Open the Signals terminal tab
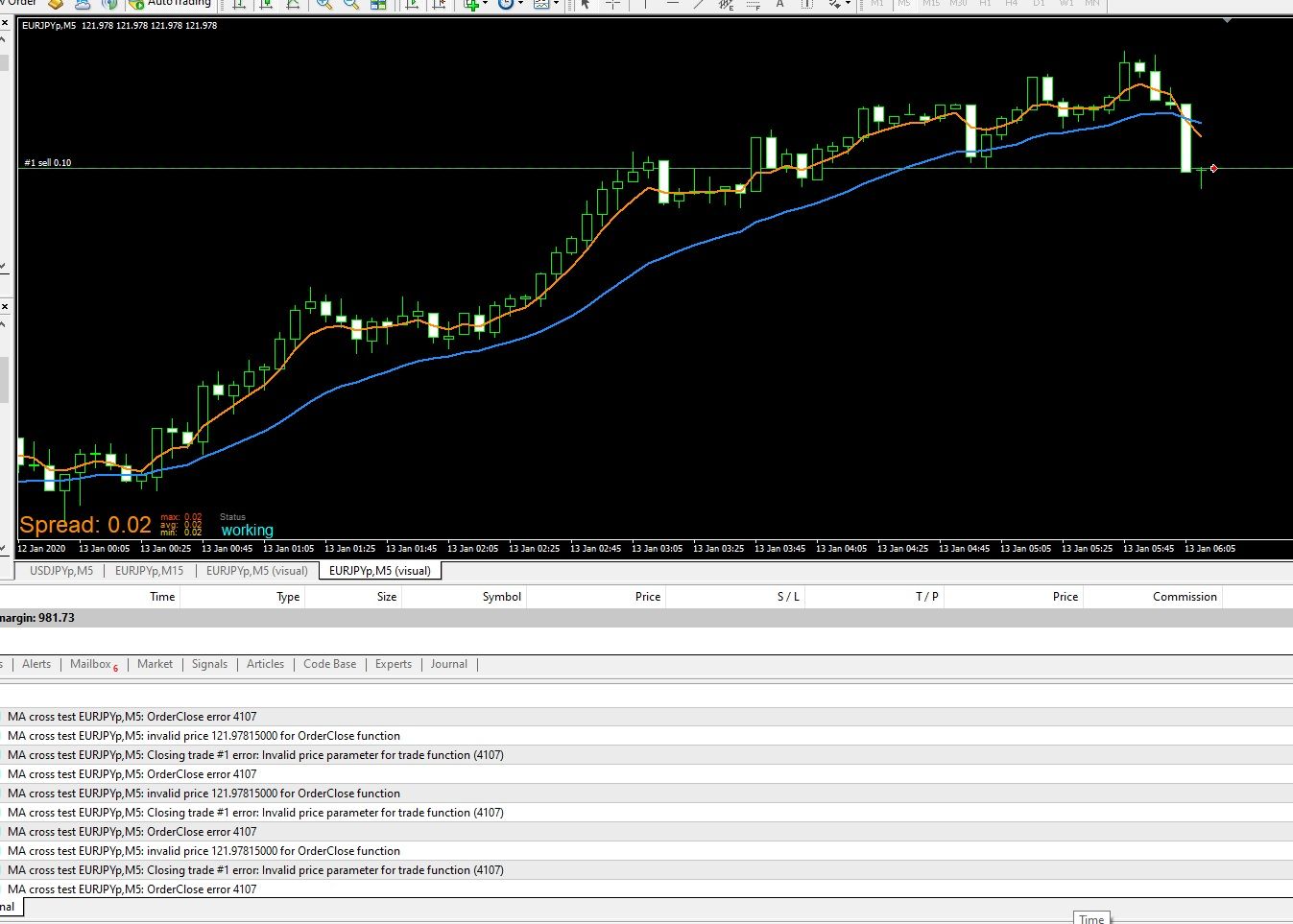Screen dimensions: 1293x924 [x=209, y=664]
